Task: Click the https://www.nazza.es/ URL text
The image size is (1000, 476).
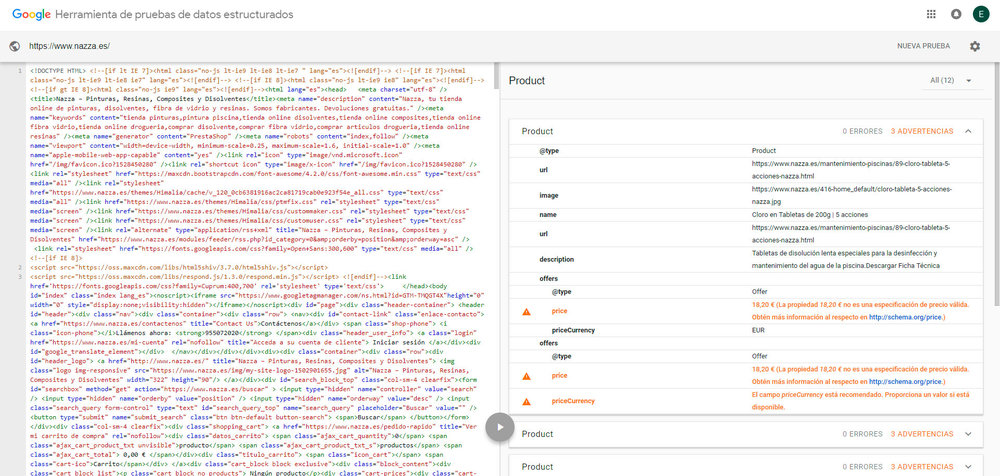Action: pyautogui.click(x=69, y=46)
